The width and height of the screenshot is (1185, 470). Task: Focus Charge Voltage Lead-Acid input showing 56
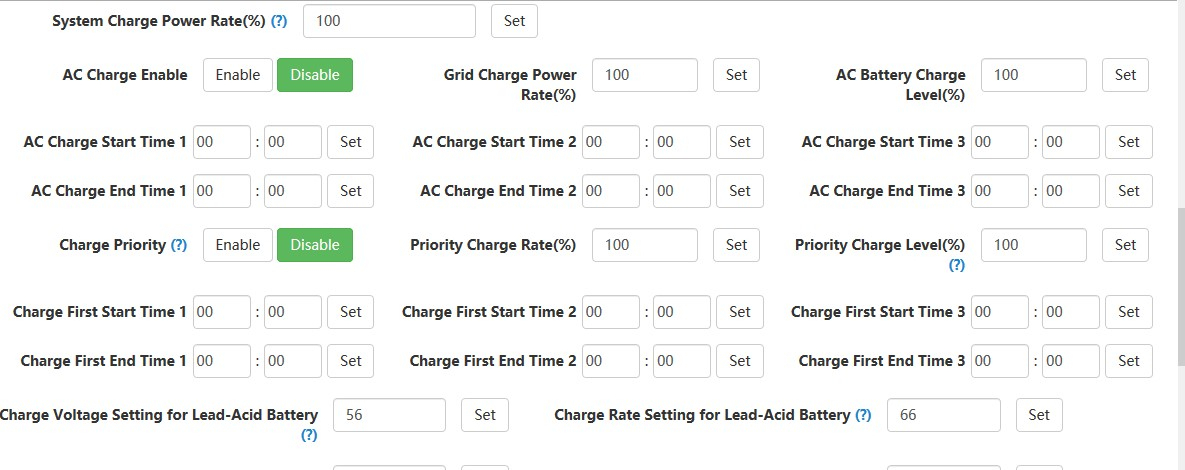[x=390, y=415]
